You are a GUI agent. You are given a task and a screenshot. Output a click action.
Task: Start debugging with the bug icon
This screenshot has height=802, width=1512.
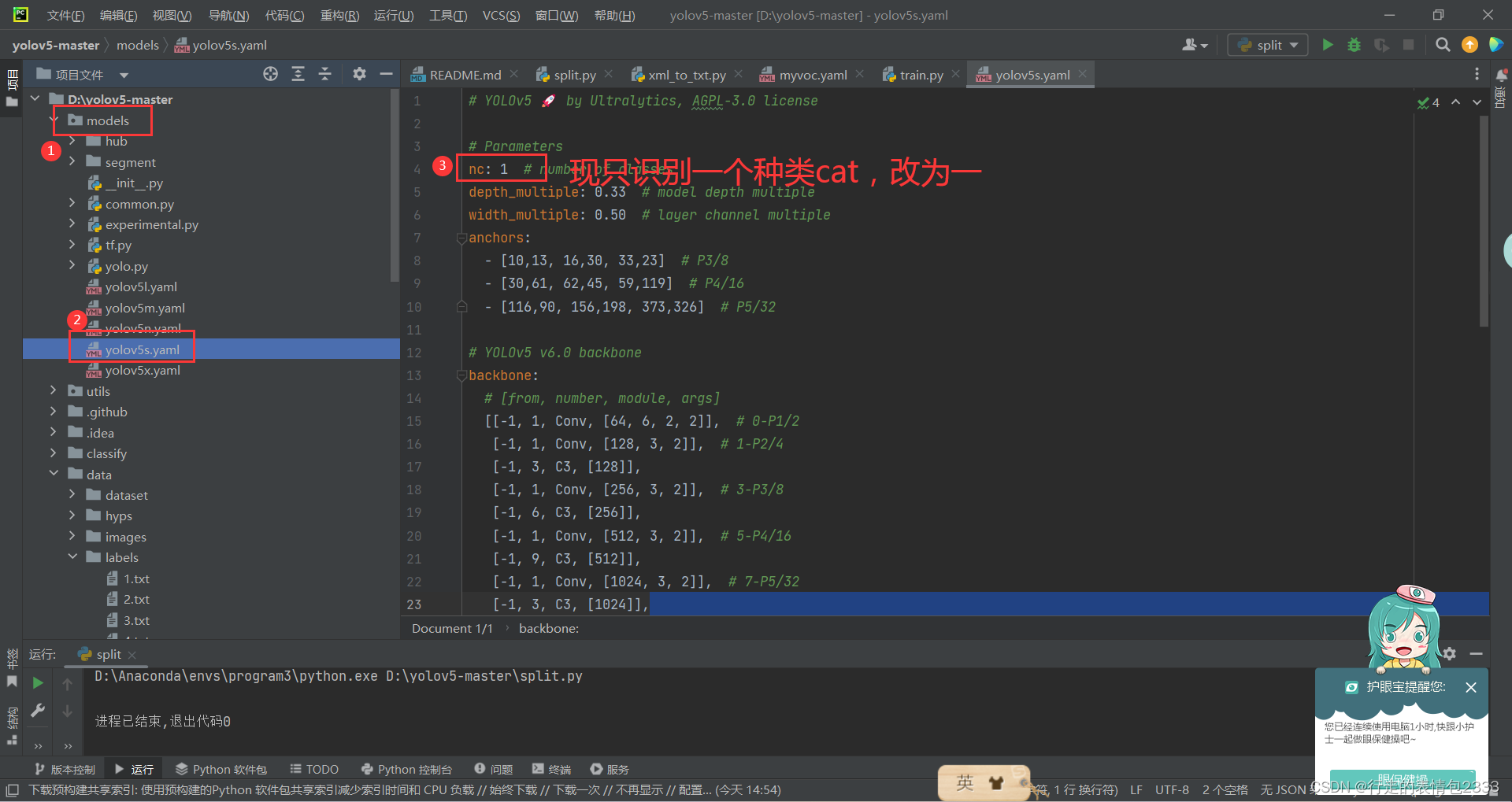tap(1354, 45)
